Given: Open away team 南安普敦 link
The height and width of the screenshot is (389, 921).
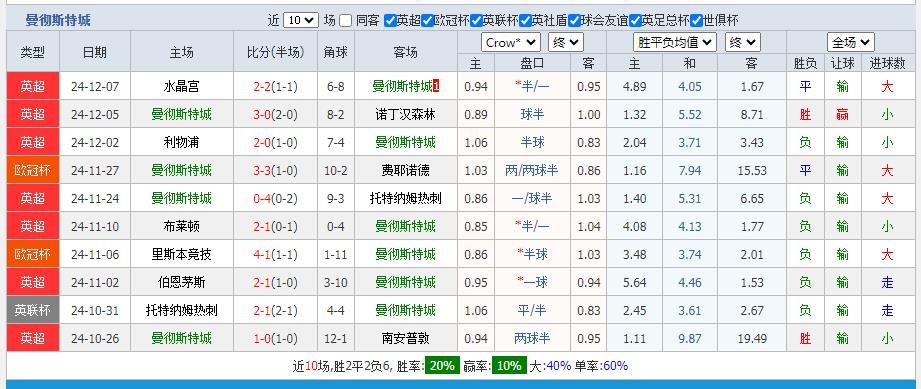Looking at the screenshot, I should (x=405, y=338).
